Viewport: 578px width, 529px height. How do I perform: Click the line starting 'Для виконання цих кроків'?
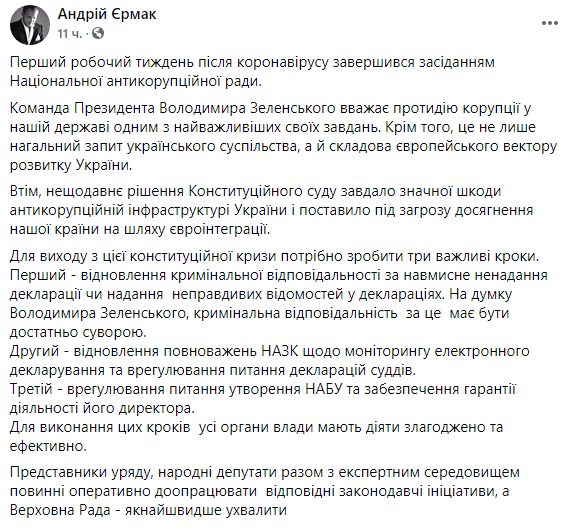click(256, 436)
